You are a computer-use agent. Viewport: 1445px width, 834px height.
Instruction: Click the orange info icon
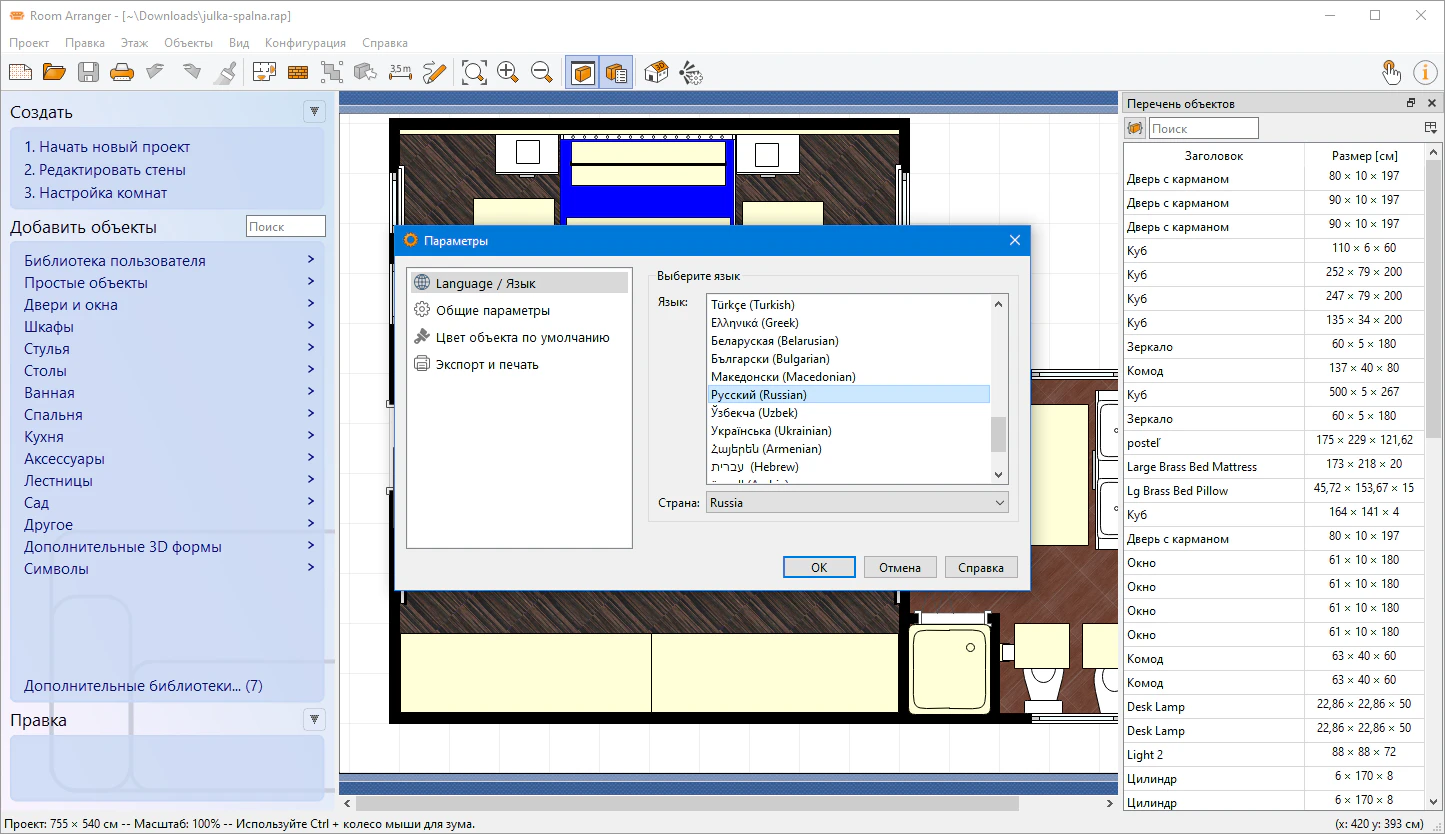click(1424, 72)
